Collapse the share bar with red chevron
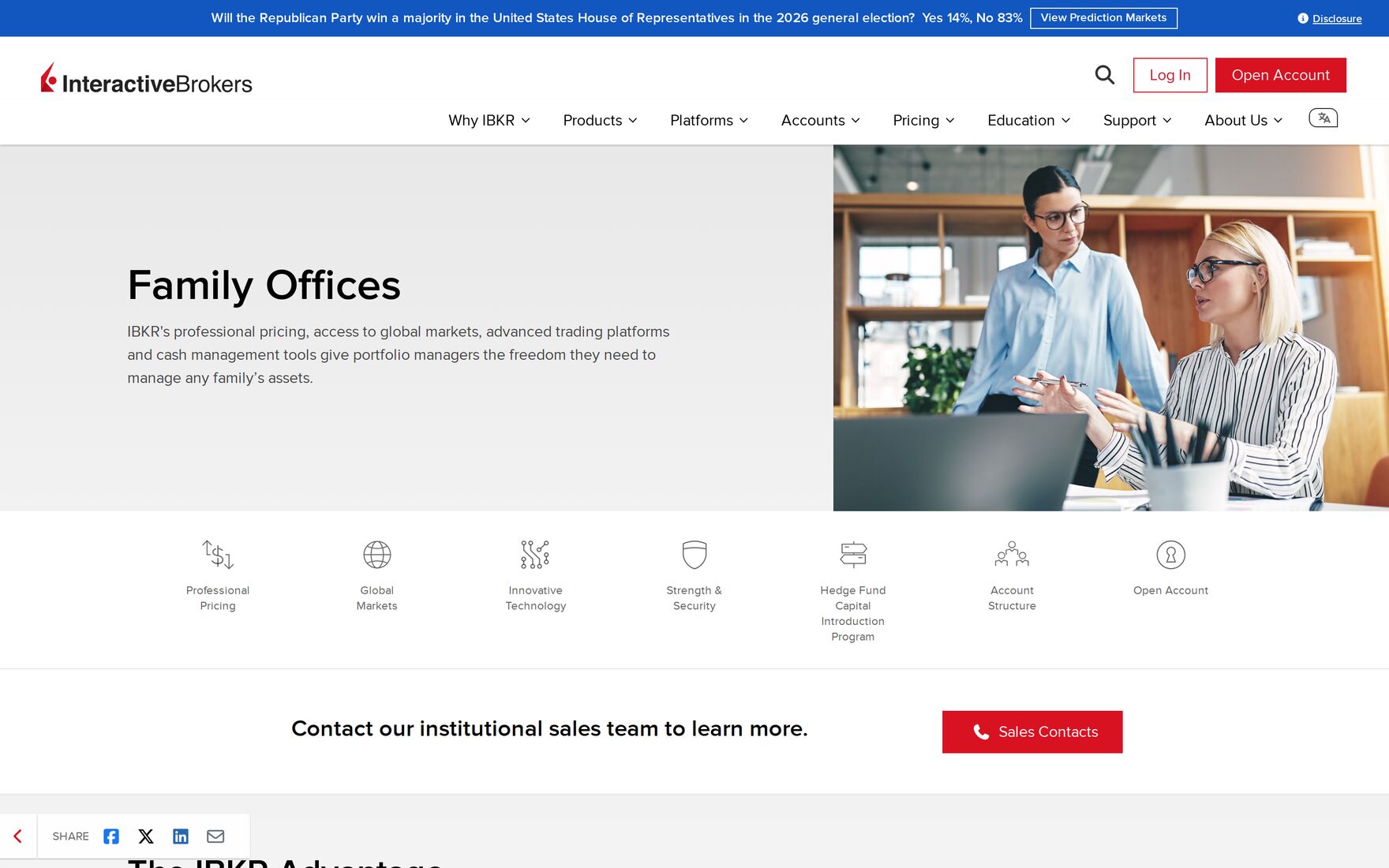Viewport: 1389px width, 868px height. coord(17,836)
